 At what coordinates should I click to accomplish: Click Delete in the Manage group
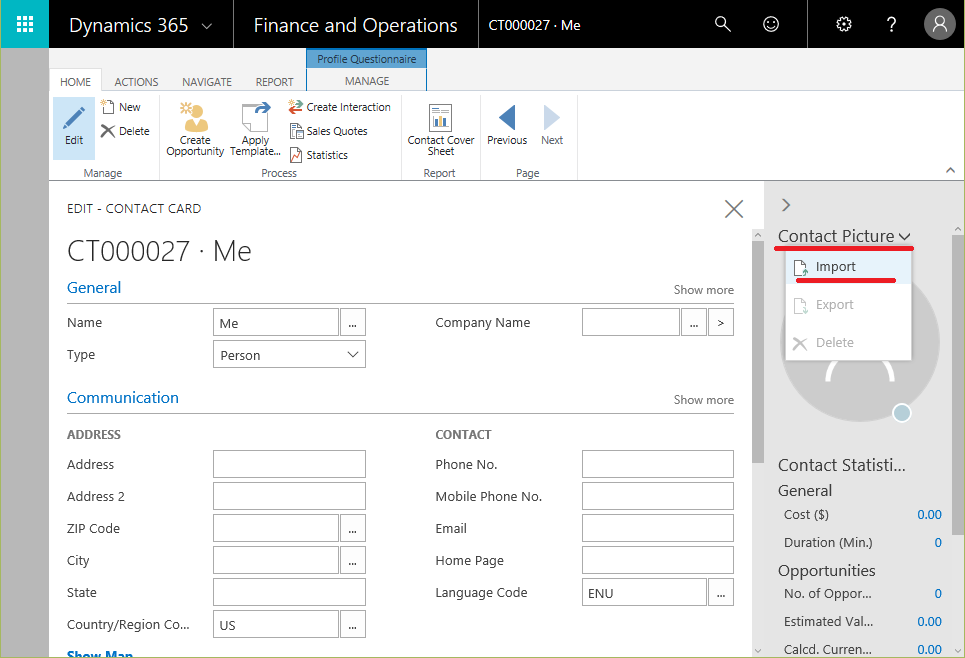tap(126, 131)
